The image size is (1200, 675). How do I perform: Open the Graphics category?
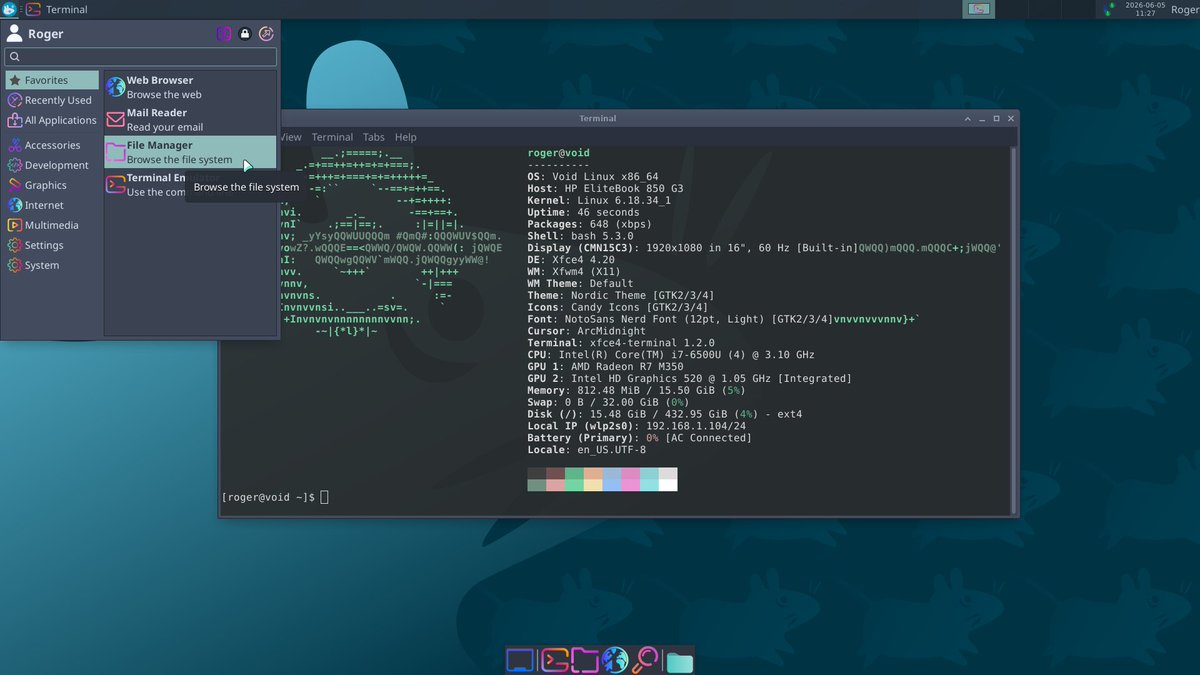click(x=52, y=185)
